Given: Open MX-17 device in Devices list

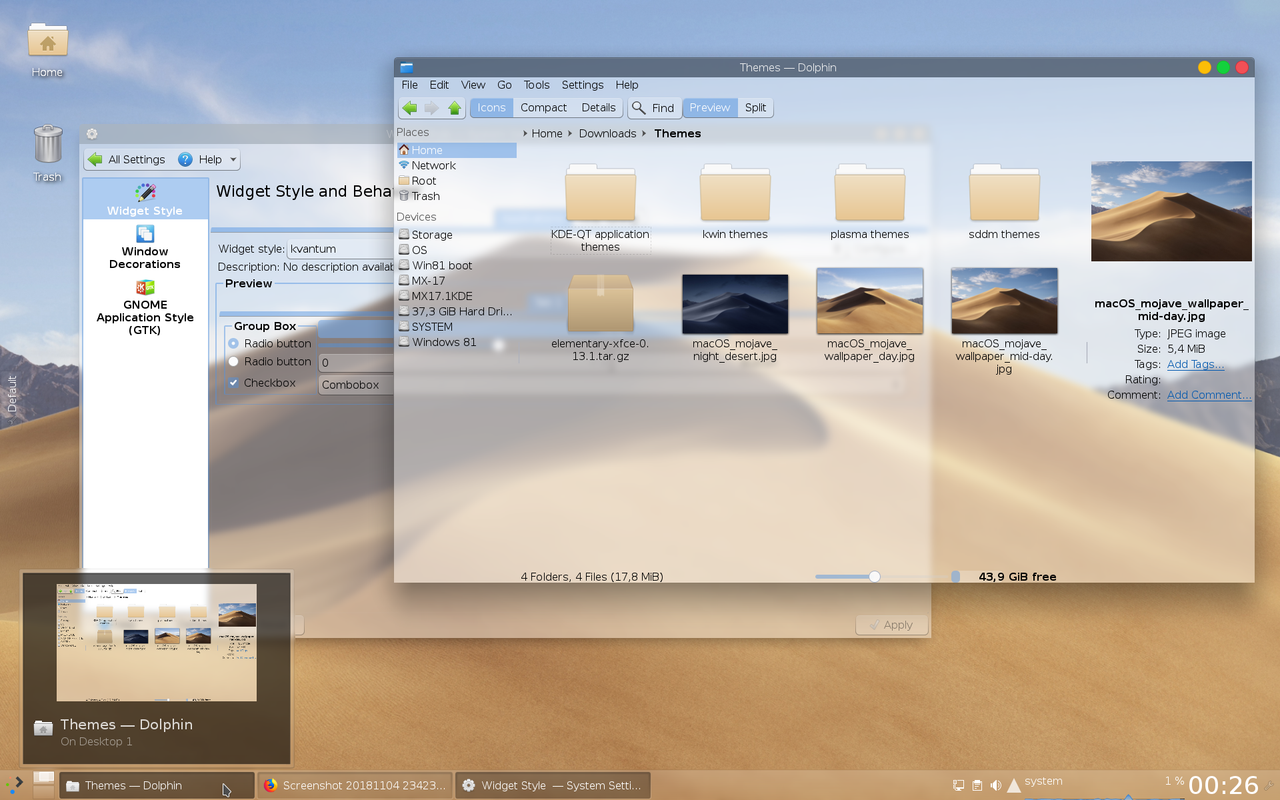Looking at the screenshot, I should 456,281.
